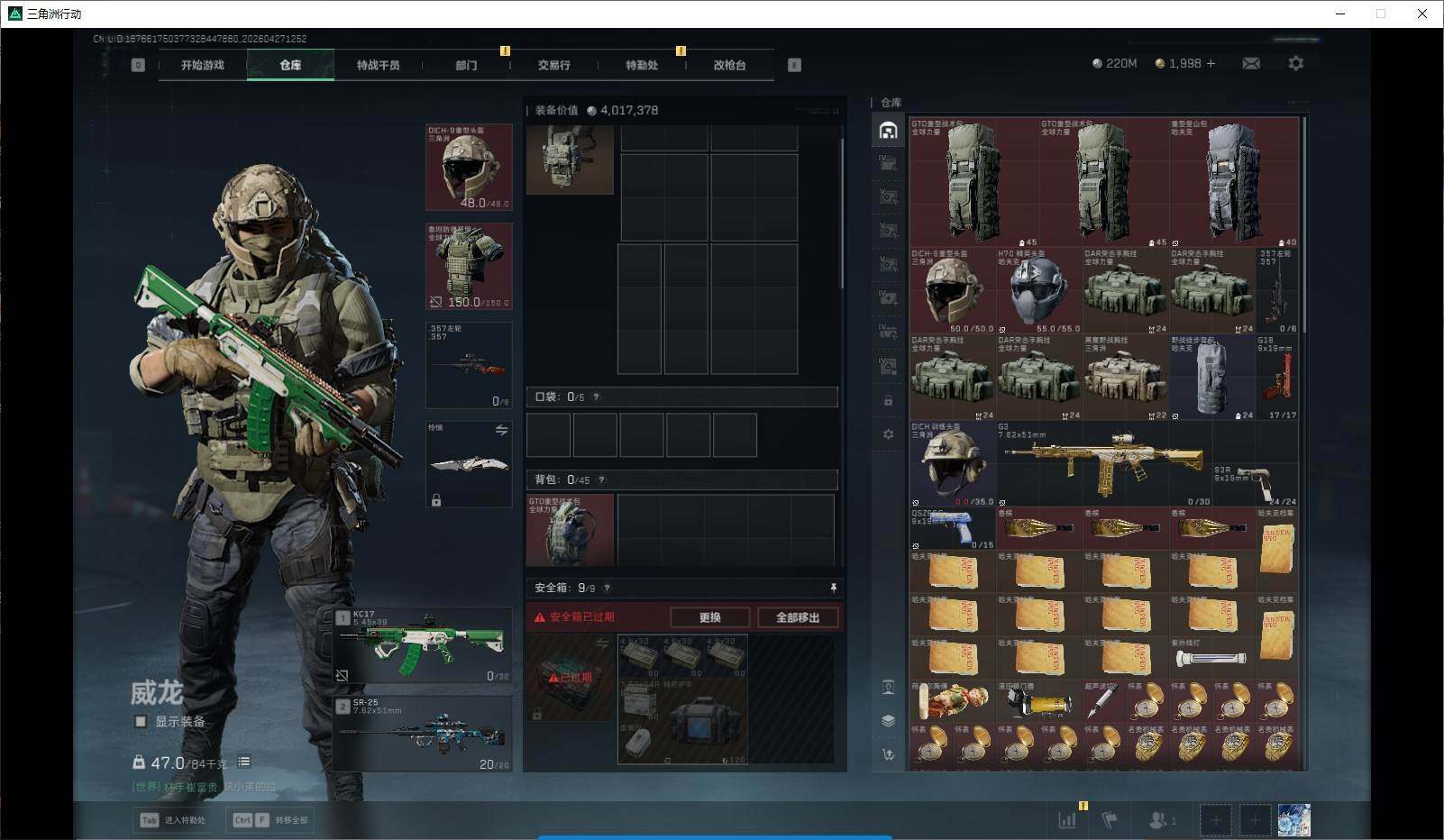Screen dimensions: 1444x840
Task: Select the golden G3 rifle in stash
Action: coord(1104,464)
